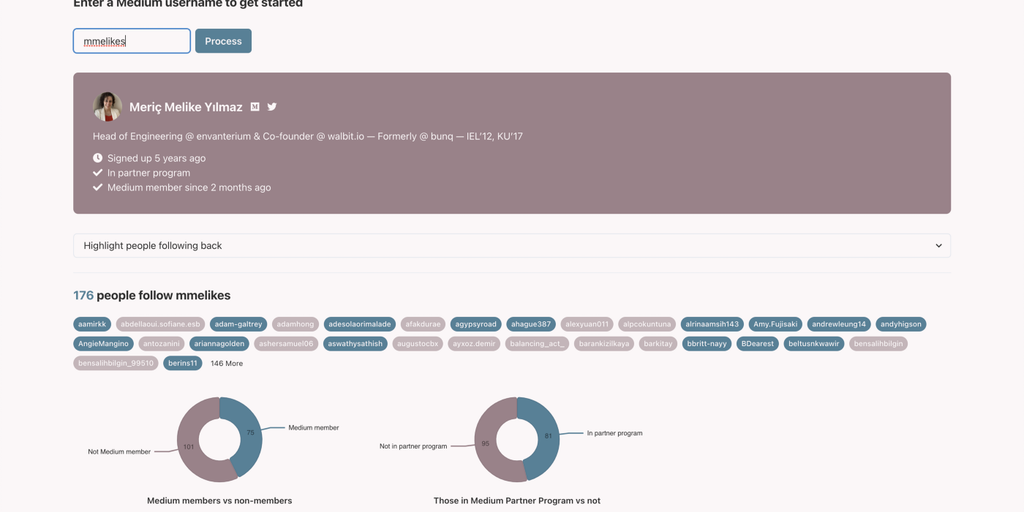Image resolution: width=1024 pixels, height=512 pixels.
Task: Click the Process button
Action: click(223, 40)
